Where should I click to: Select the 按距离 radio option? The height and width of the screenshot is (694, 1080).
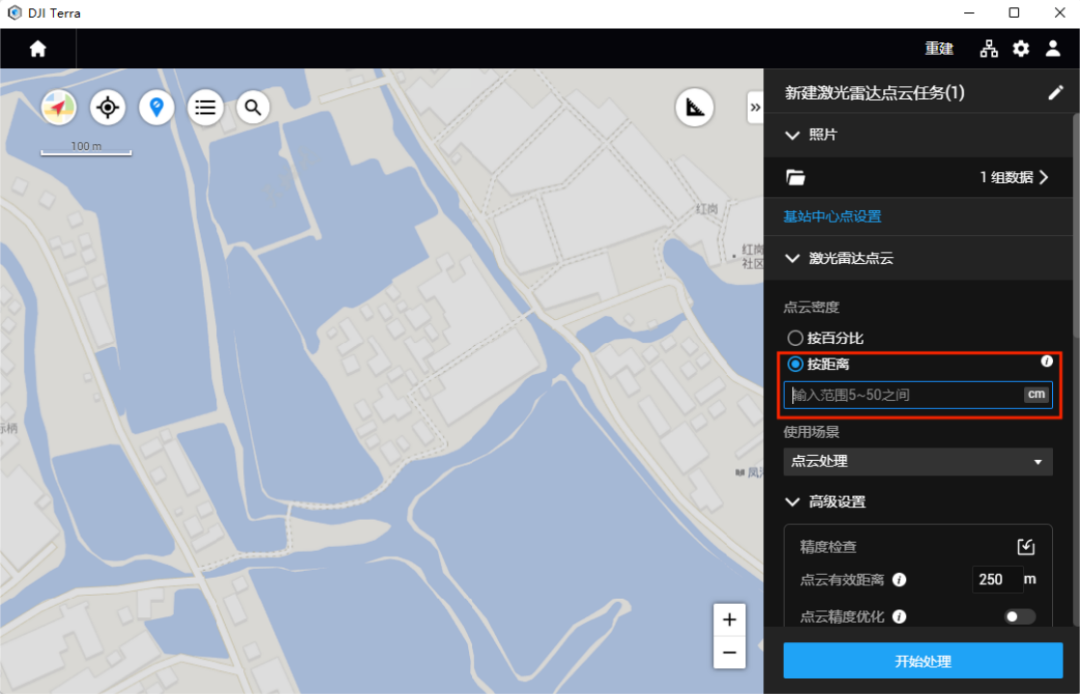[796, 364]
